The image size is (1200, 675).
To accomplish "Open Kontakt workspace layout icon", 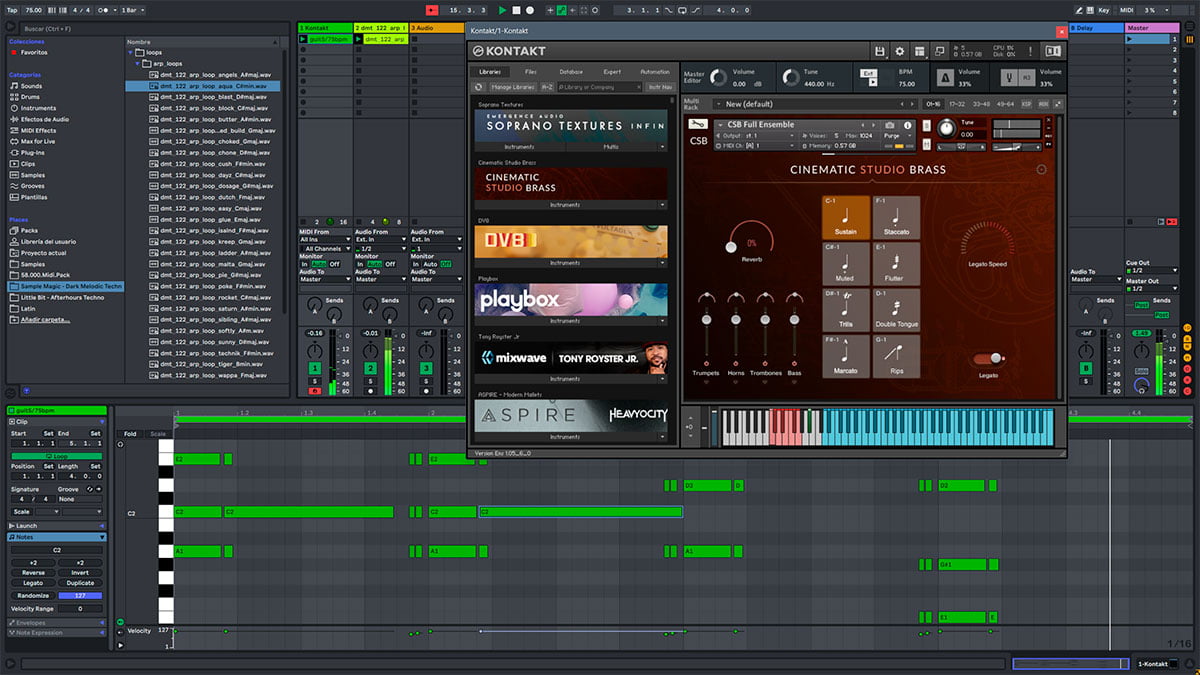I will point(919,51).
